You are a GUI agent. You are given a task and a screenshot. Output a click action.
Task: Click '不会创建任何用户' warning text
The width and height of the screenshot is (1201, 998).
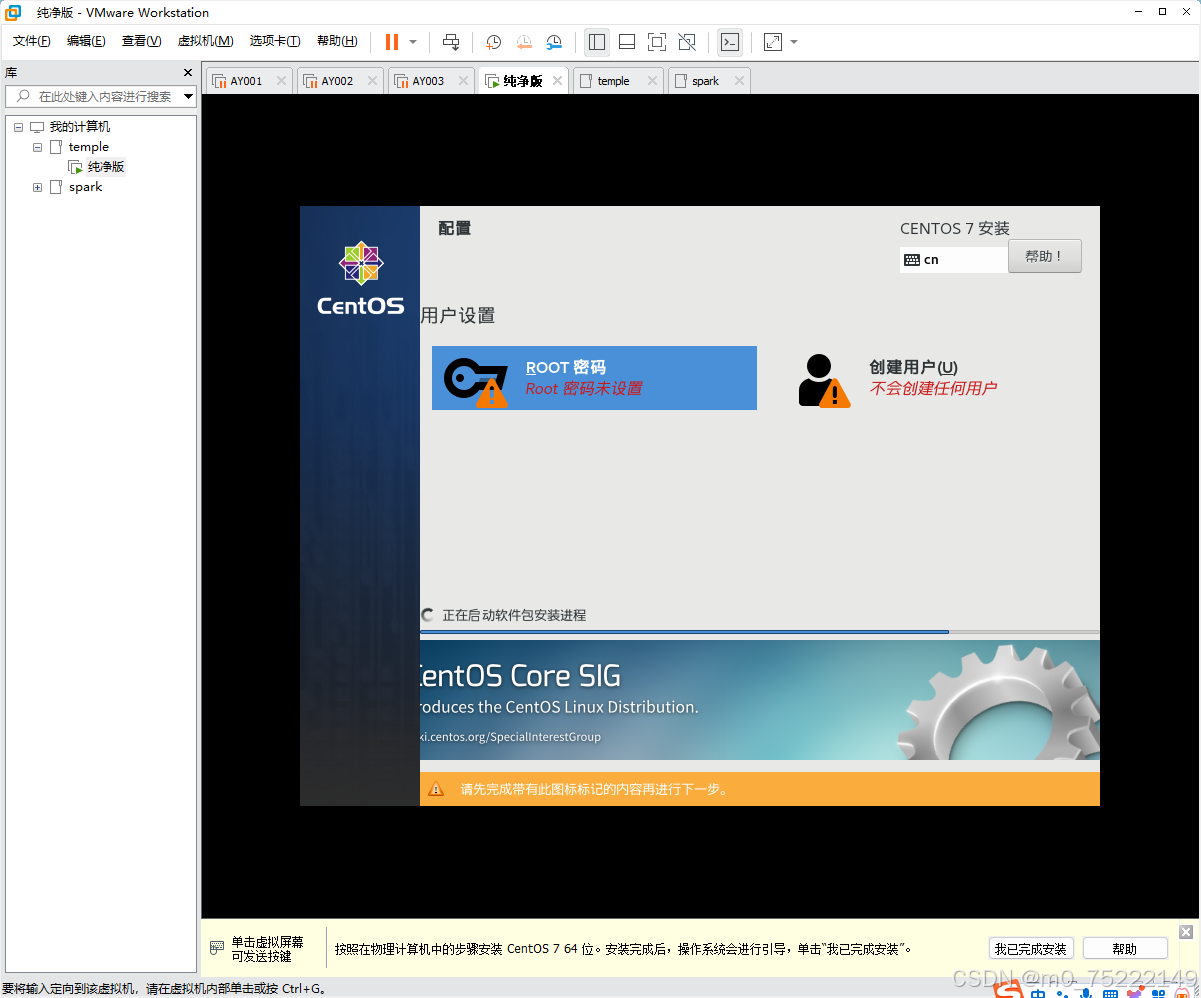point(933,389)
